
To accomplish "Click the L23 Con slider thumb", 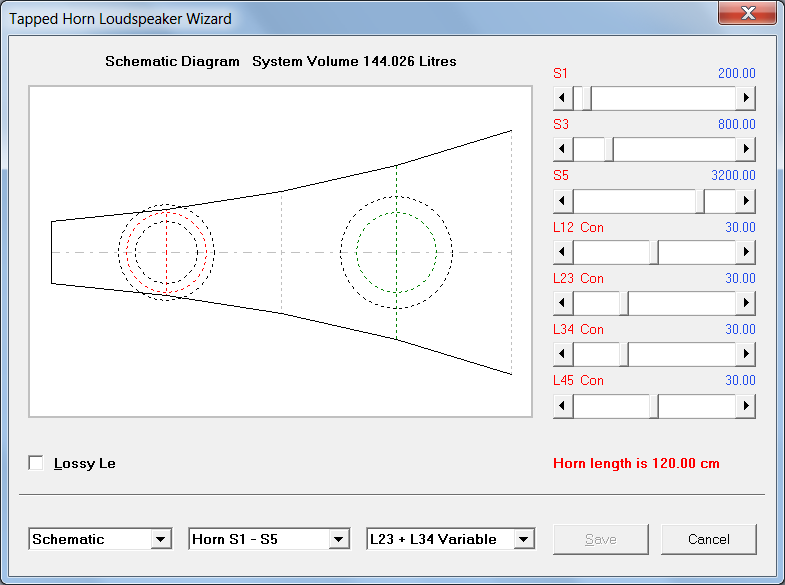I will 624,303.
